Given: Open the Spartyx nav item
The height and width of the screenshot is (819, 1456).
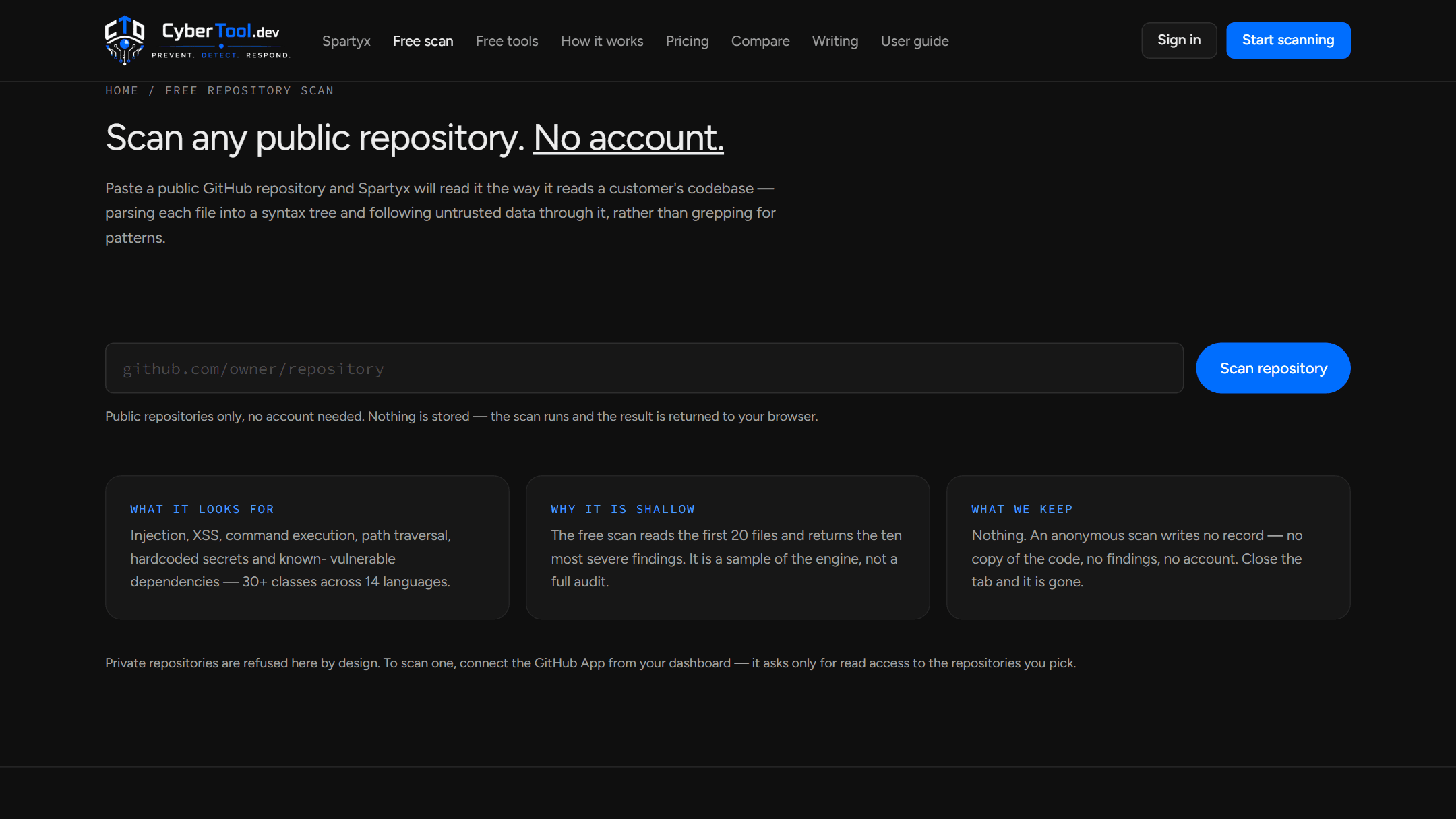Looking at the screenshot, I should (x=346, y=41).
